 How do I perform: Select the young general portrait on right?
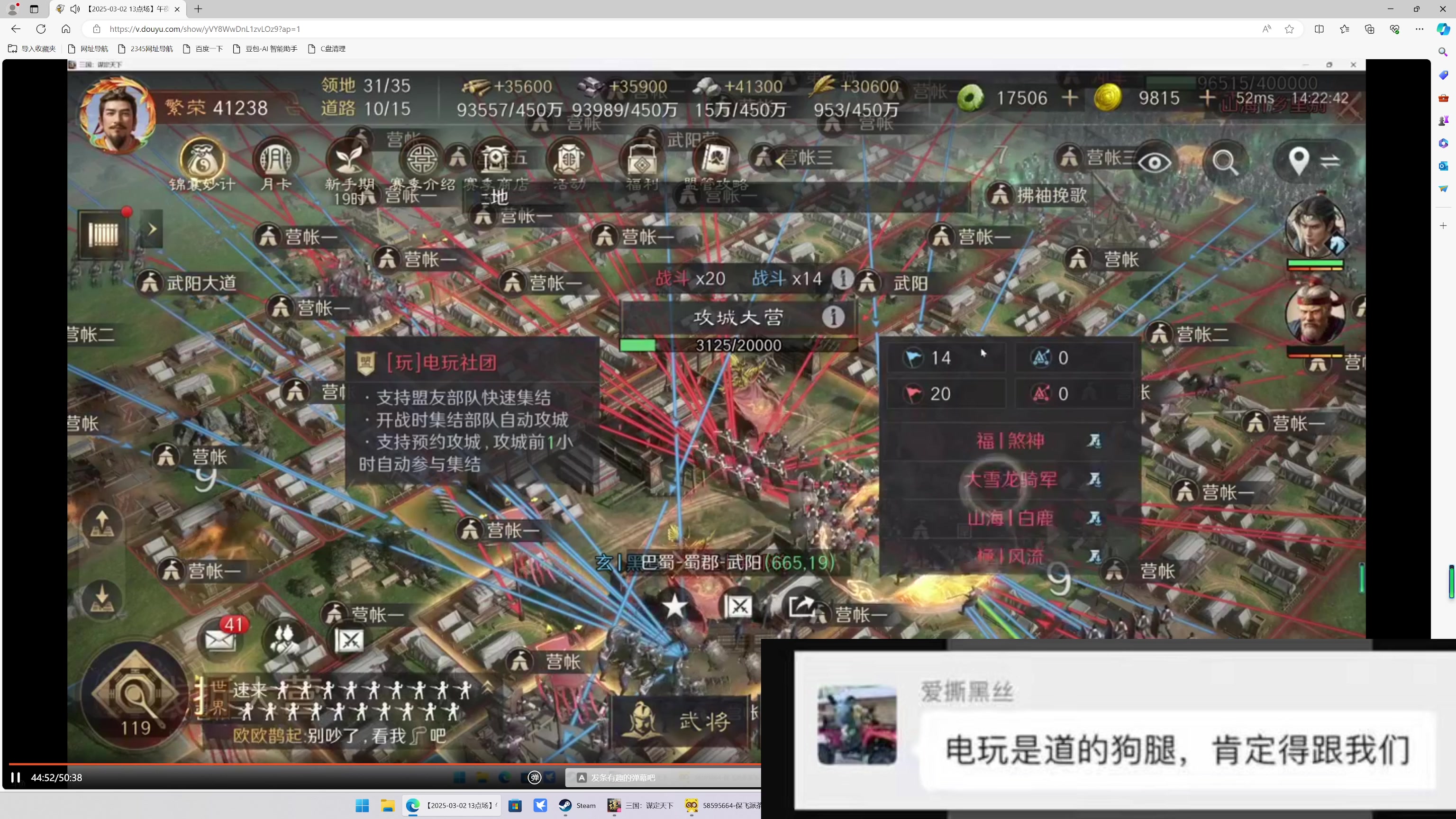click(x=1315, y=228)
